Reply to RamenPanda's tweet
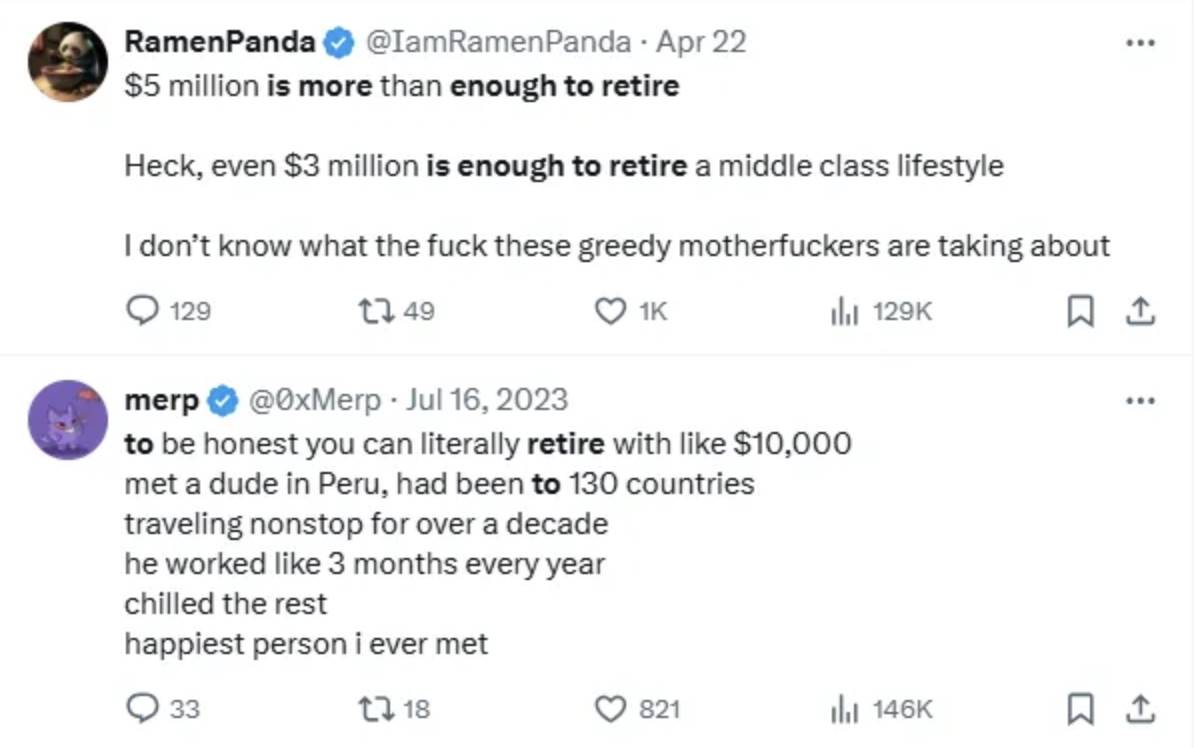 tap(147, 312)
